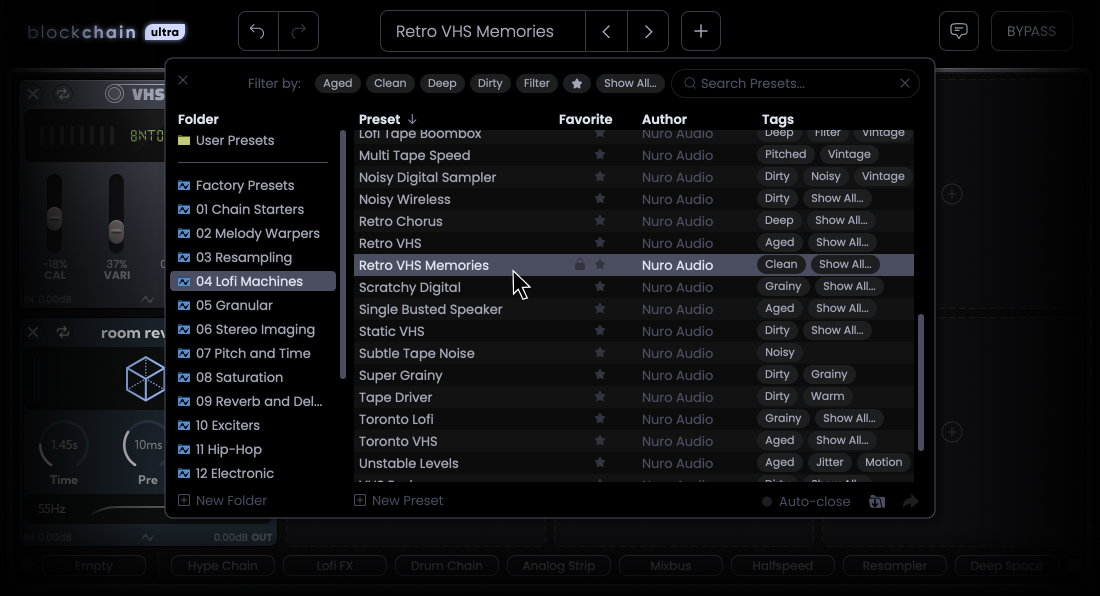
Task: Favorite the Multi Tape Speed preset star
Action: [600, 155]
